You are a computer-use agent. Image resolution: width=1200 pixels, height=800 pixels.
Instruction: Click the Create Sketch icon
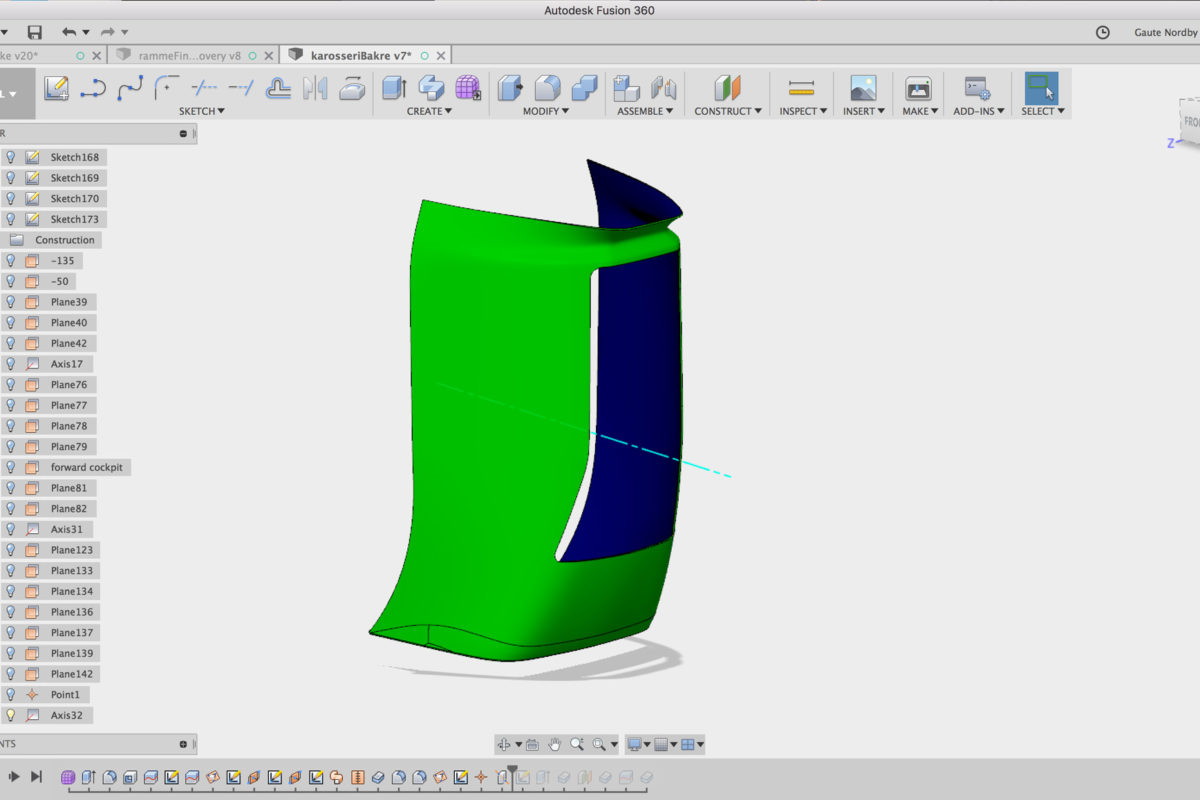pyautogui.click(x=56, y=88)
